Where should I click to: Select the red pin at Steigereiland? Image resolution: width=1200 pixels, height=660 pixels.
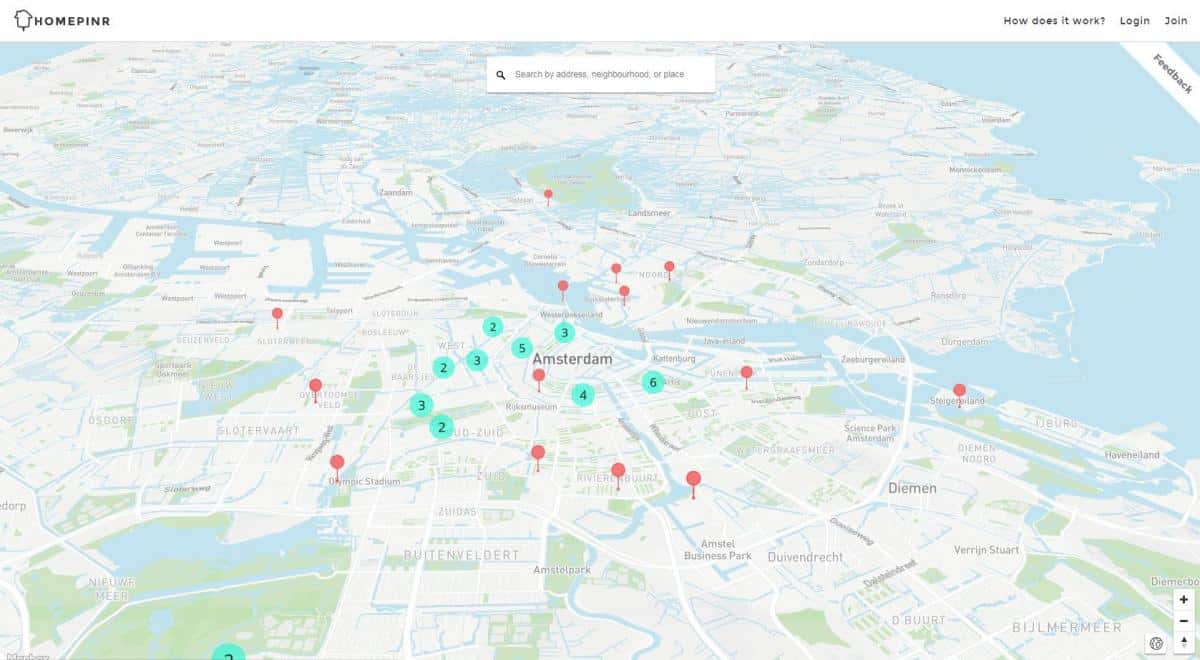tap(959, 391)
